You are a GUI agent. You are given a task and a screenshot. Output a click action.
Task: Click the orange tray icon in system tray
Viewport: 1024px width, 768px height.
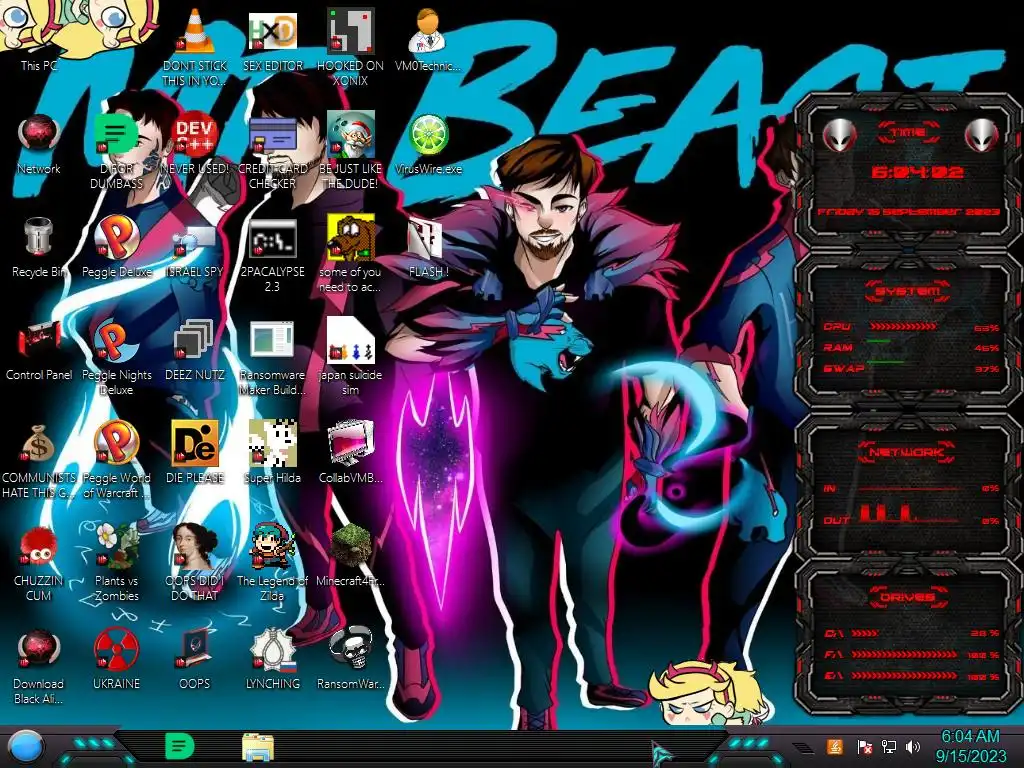click(835, 746)
